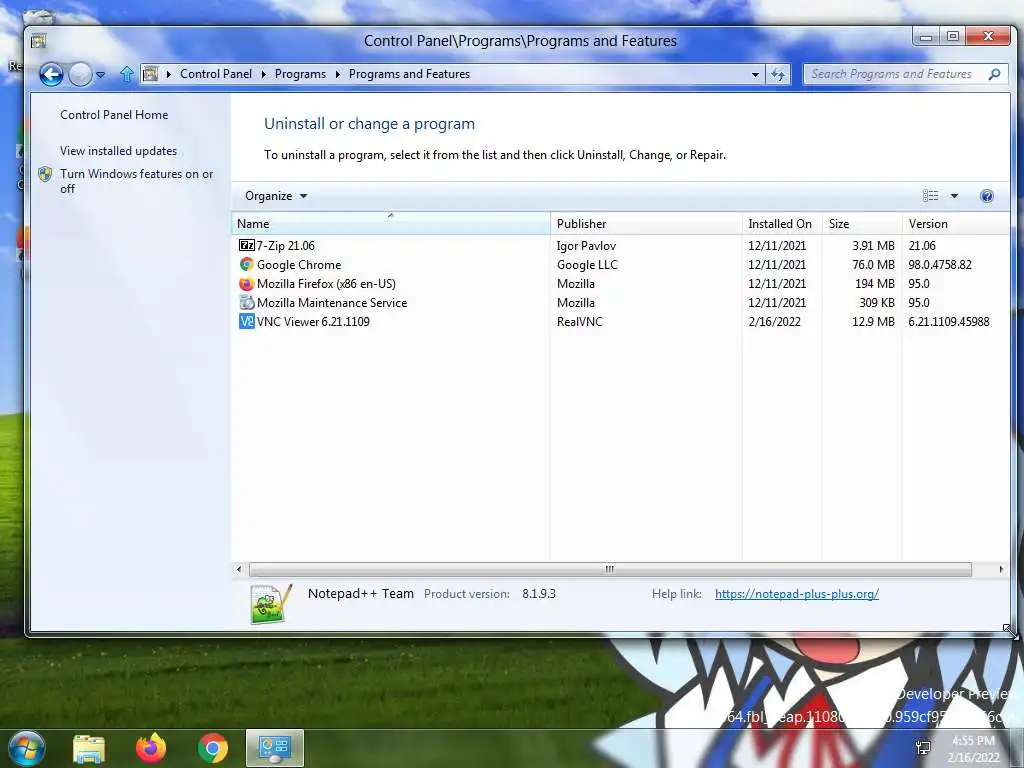Sort list by Version column

[956, 223]
